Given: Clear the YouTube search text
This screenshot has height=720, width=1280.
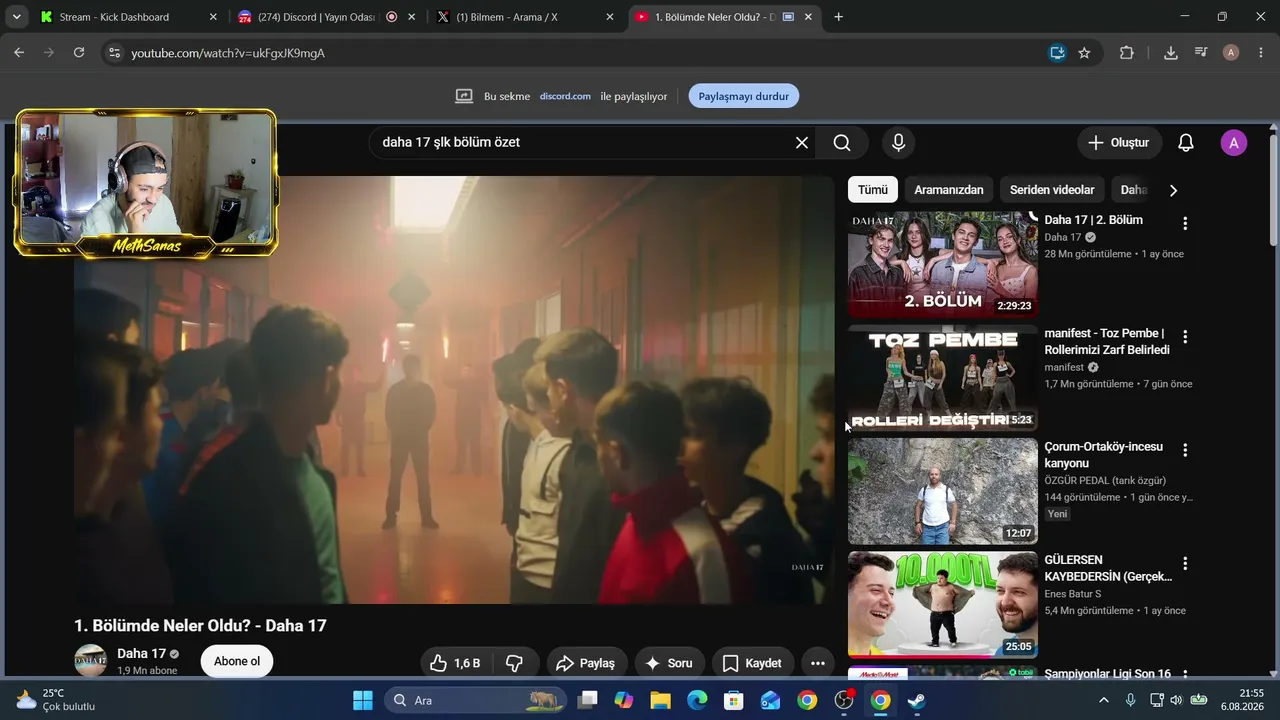Looking at the screenshot, I should point(802,142).
